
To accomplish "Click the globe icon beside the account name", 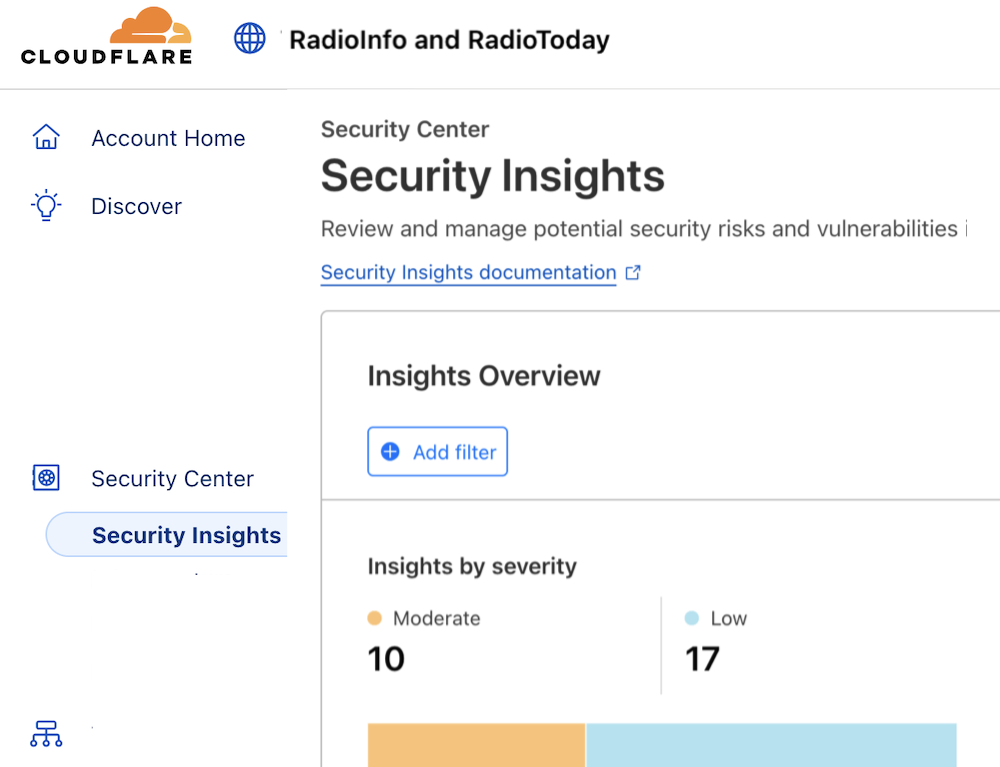I will click(249, 38).
